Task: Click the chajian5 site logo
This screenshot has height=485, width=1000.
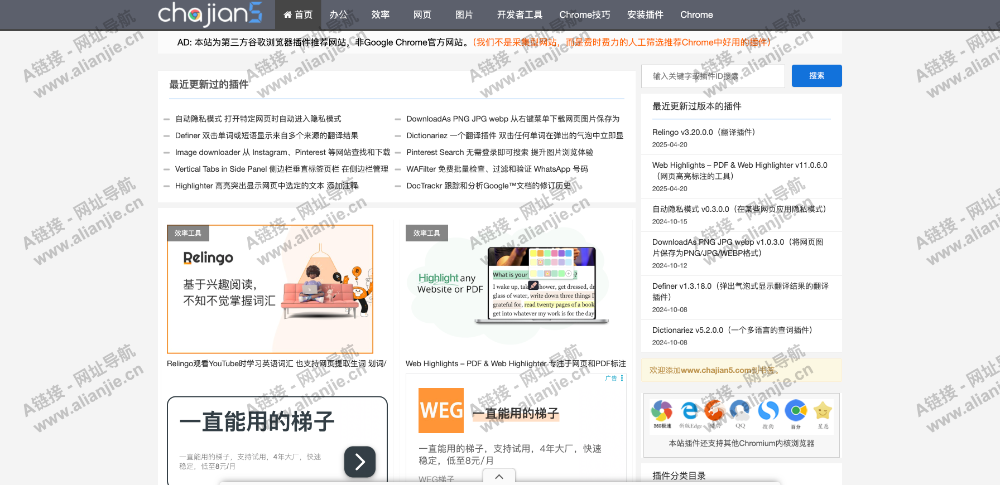Action: click(210, 14)
